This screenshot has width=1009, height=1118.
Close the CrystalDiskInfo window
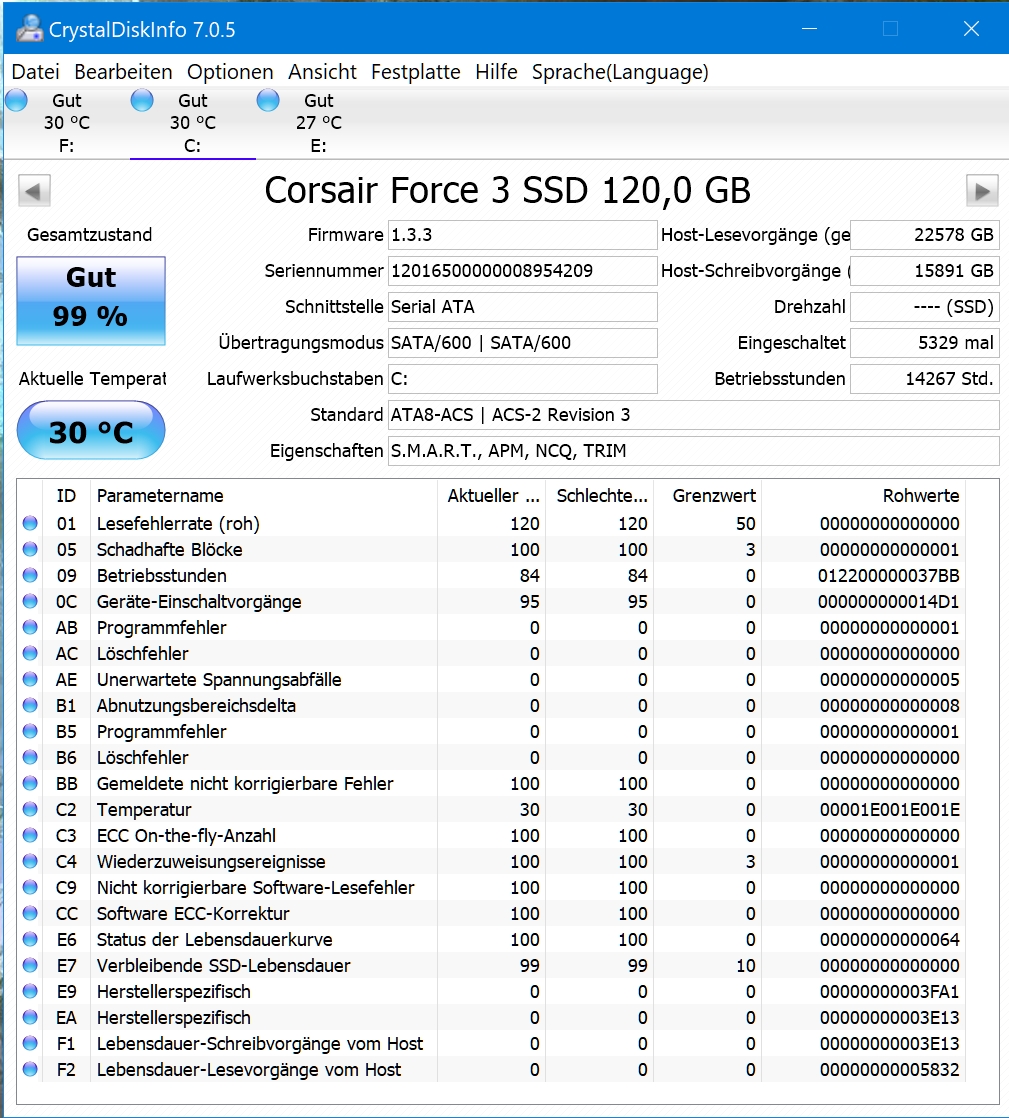[x=971, y=29]
